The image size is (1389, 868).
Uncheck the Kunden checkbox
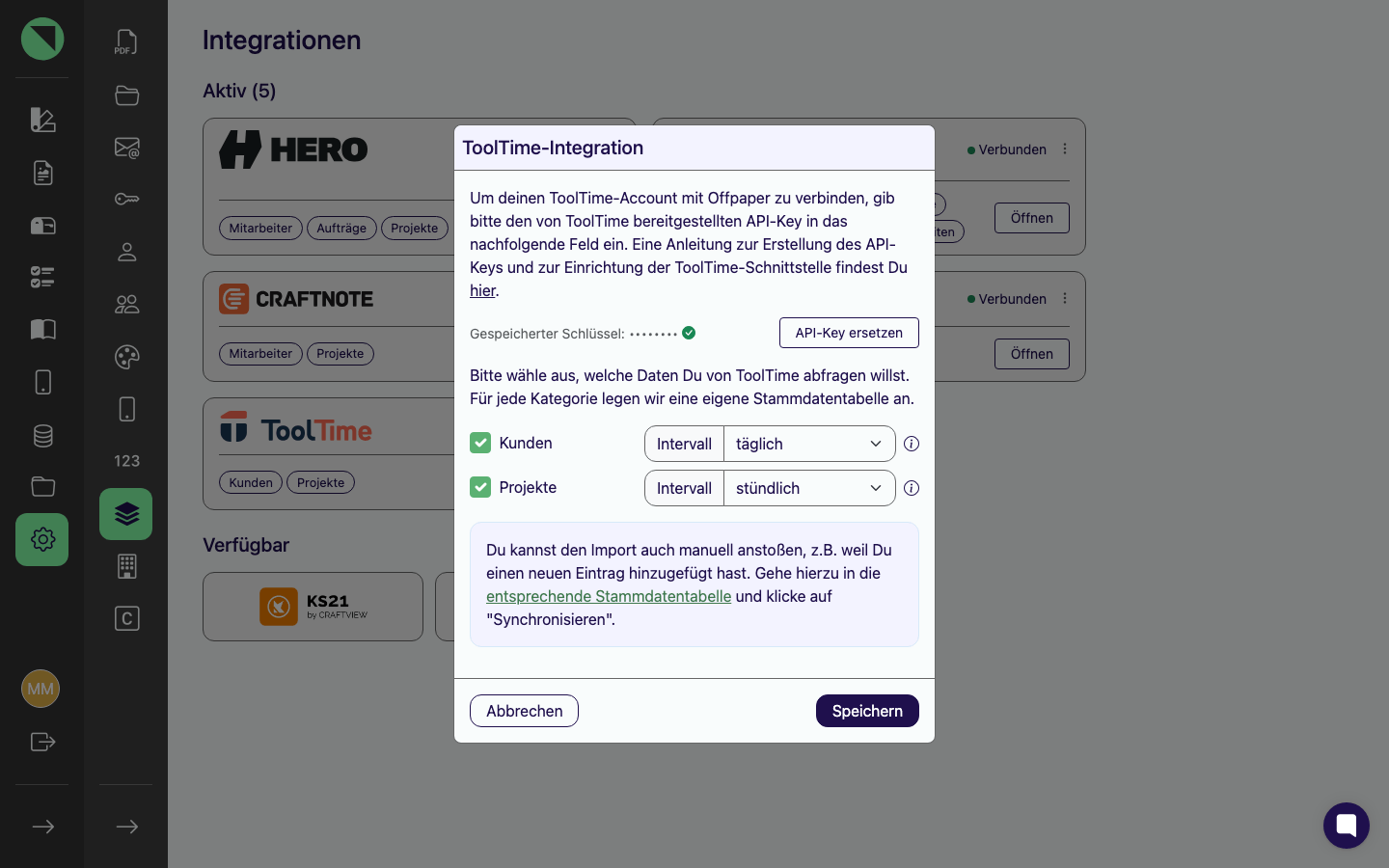(480, 443)
